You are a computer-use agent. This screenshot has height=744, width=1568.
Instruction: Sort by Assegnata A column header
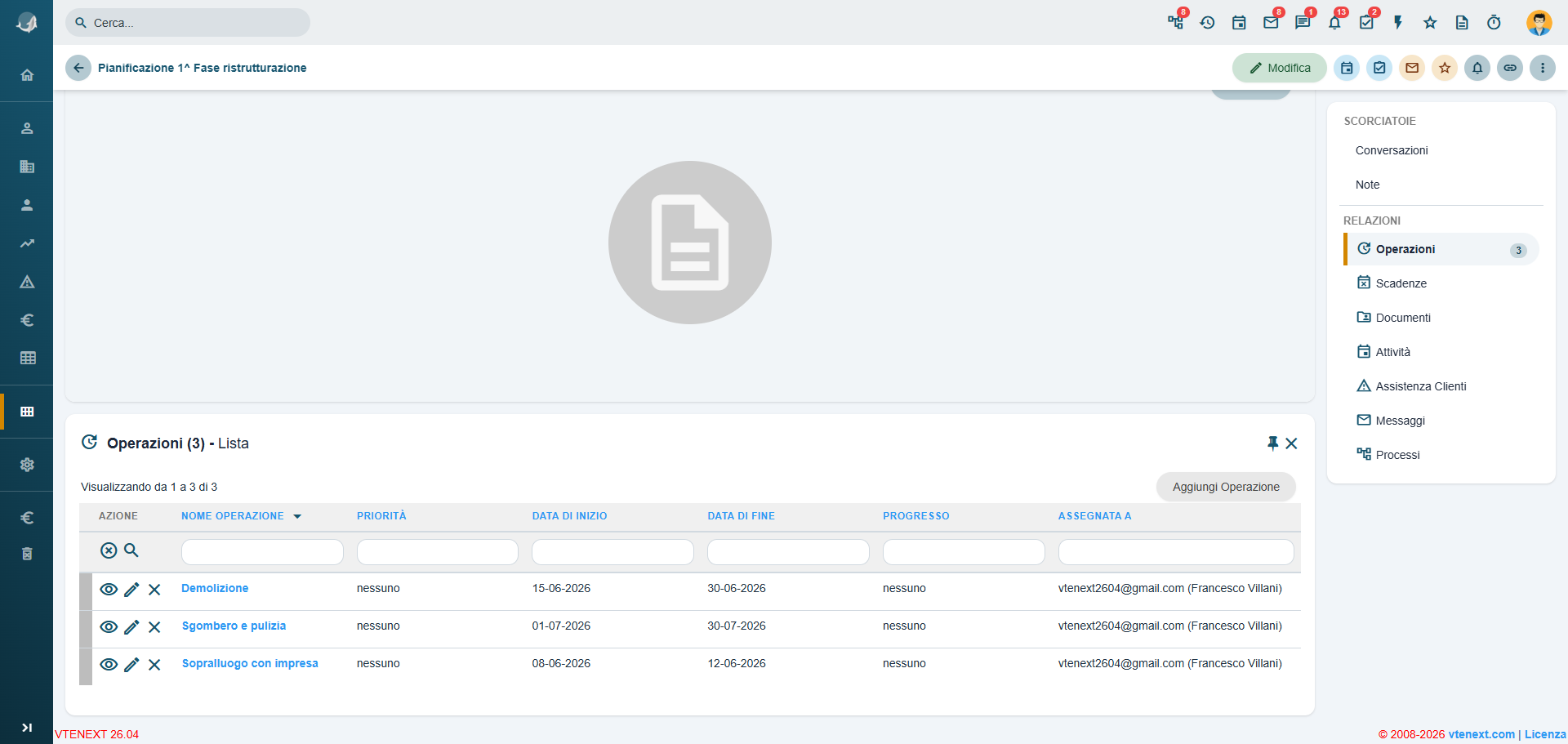click(x=1094, y=516)
